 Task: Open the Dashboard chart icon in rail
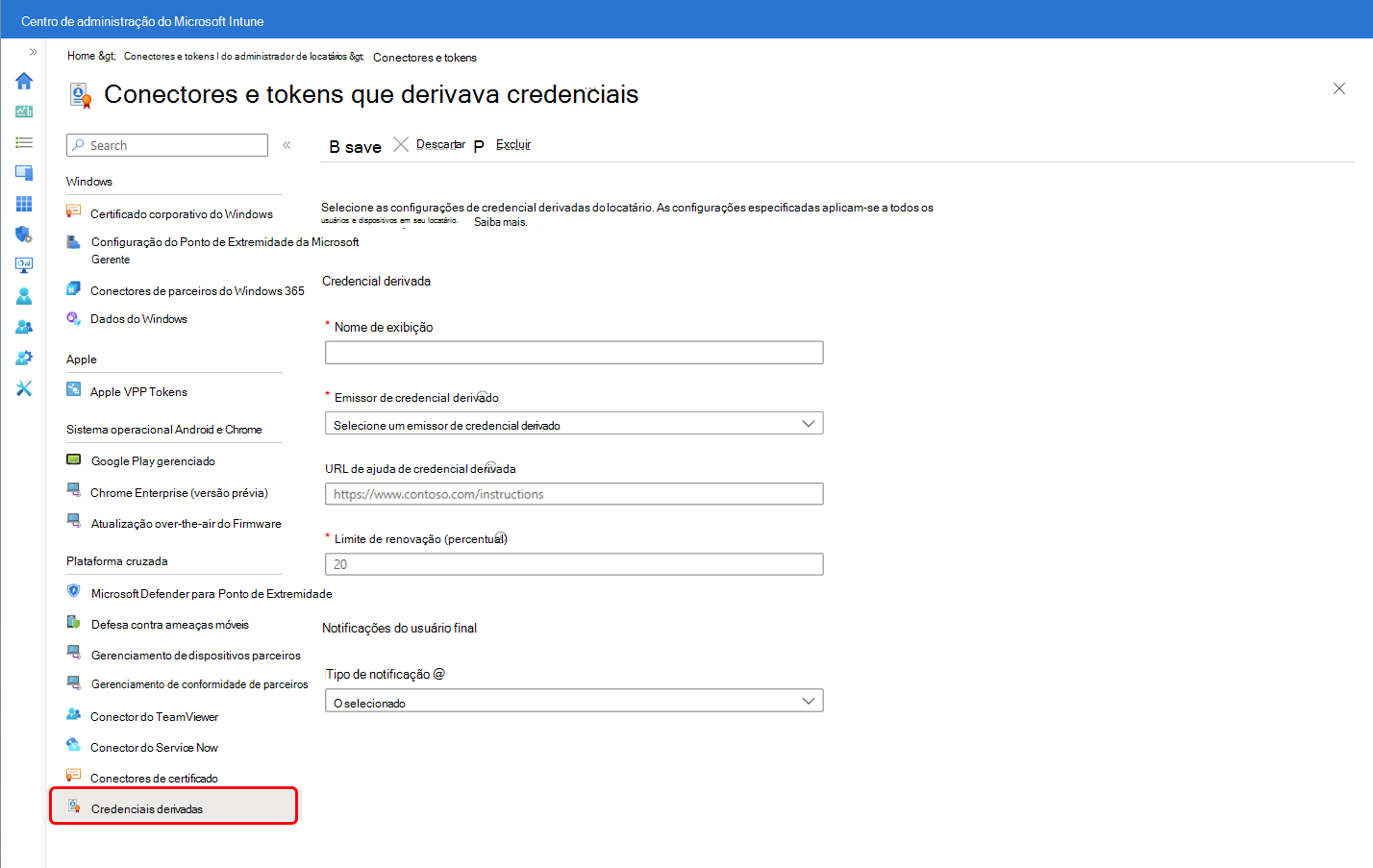point(24,112)
